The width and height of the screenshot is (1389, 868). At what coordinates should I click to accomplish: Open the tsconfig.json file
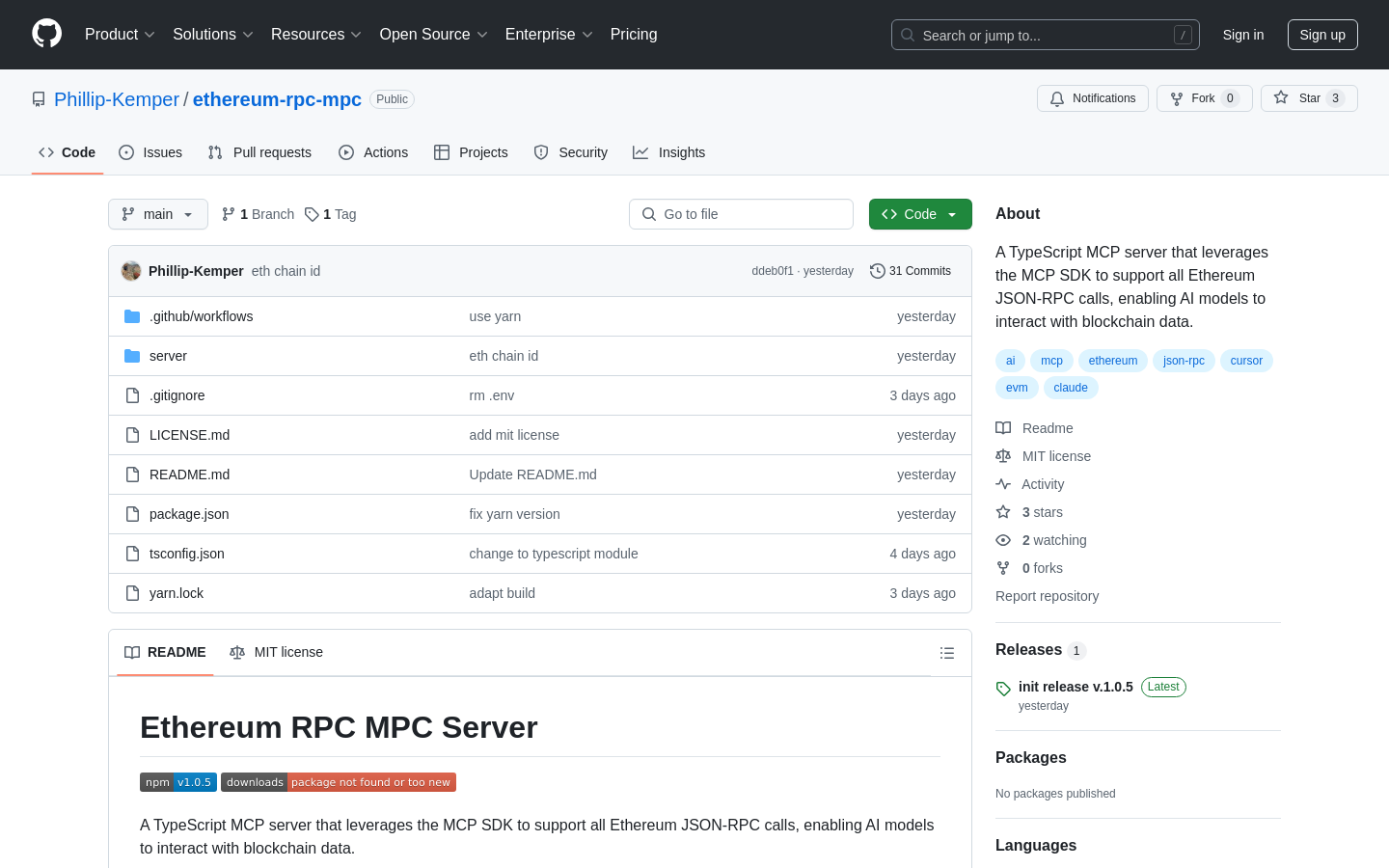(x=187, y=554)
